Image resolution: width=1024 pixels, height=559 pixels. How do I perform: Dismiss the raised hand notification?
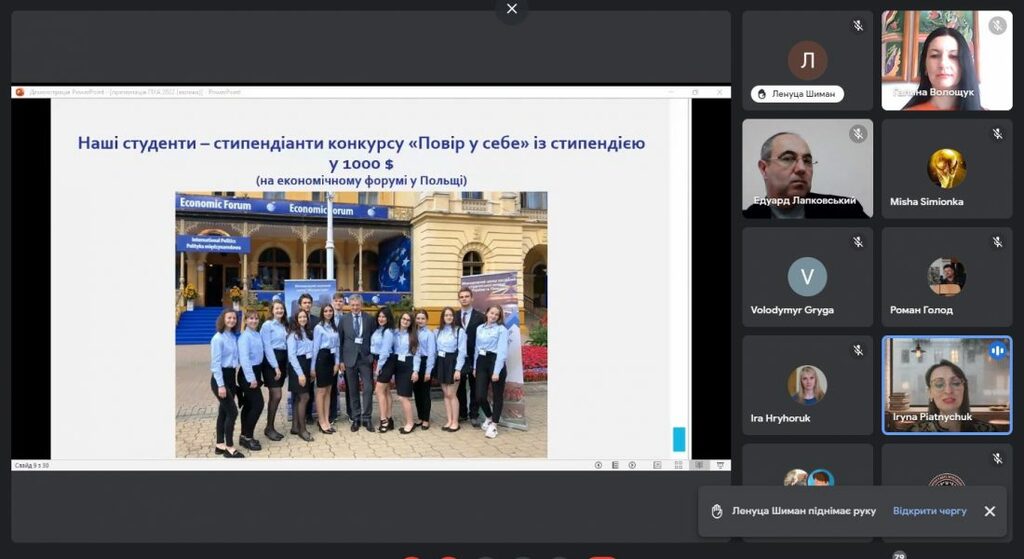pos(989,511)
